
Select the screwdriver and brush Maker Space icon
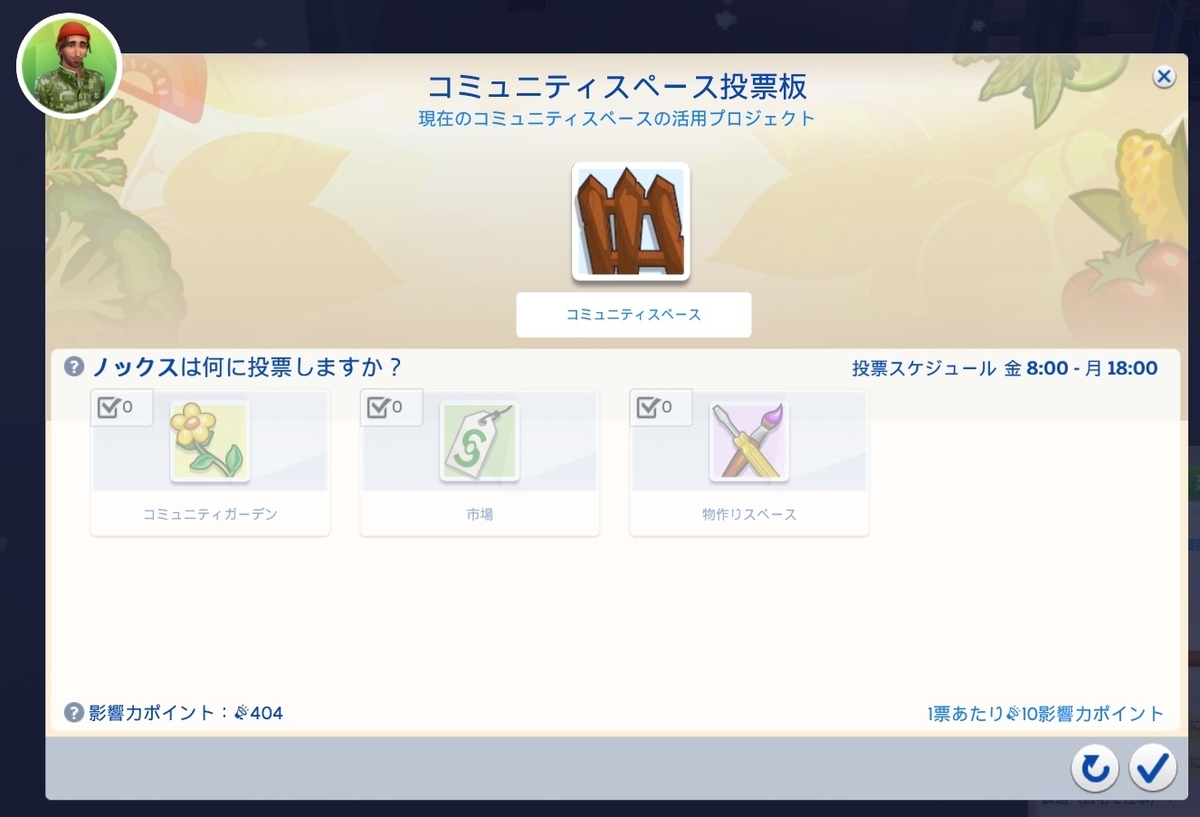click(x=749, y=441)
